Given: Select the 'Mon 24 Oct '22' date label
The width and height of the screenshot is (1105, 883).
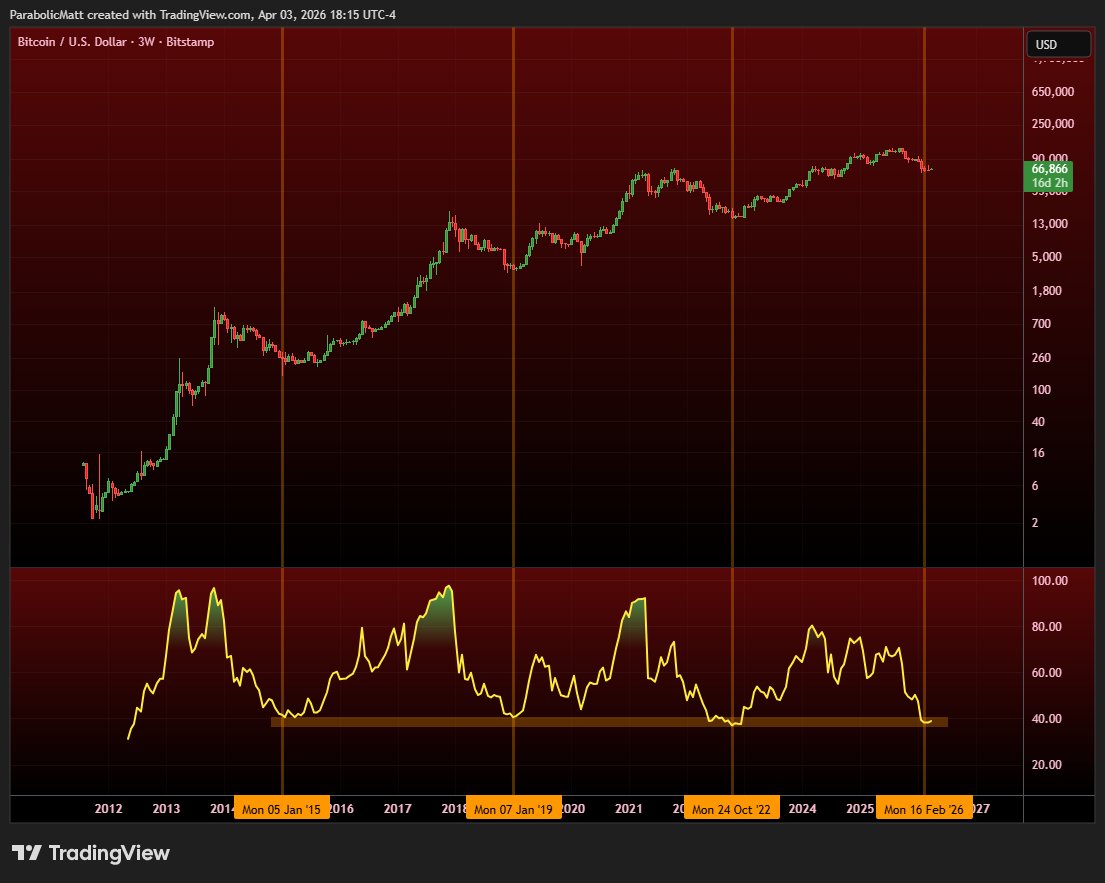Looking at the screenshot, I should (731, 810).
